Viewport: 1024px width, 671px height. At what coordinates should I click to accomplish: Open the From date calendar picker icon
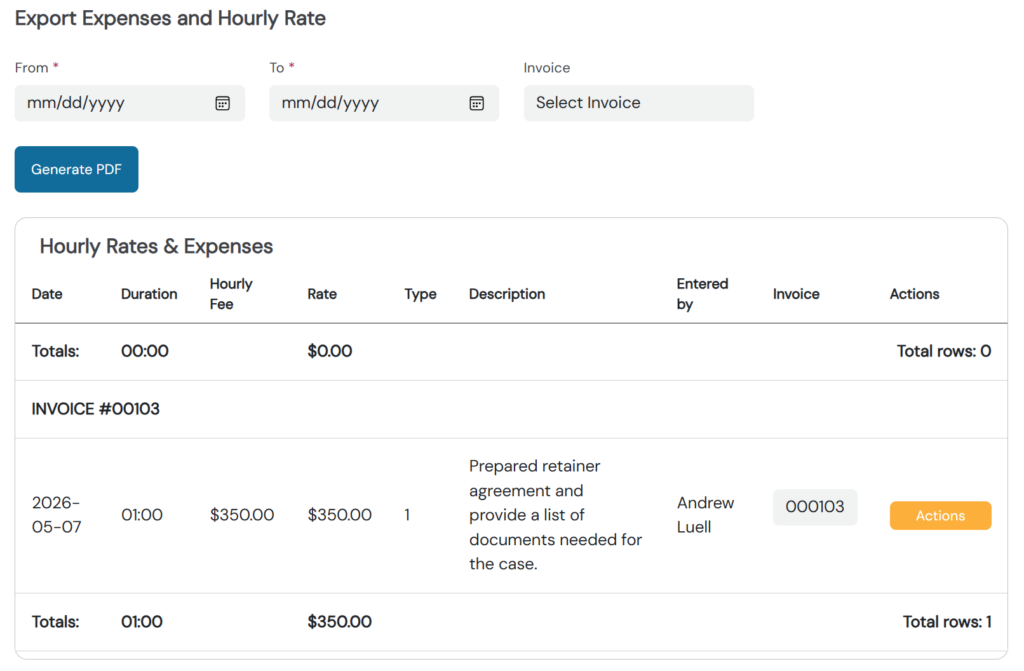tap(223, 103)
